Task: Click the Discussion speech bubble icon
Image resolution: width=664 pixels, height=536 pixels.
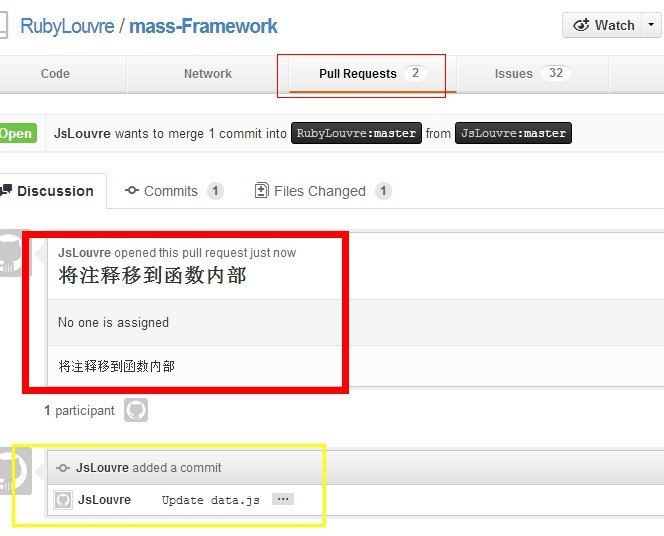Action: 6,190
